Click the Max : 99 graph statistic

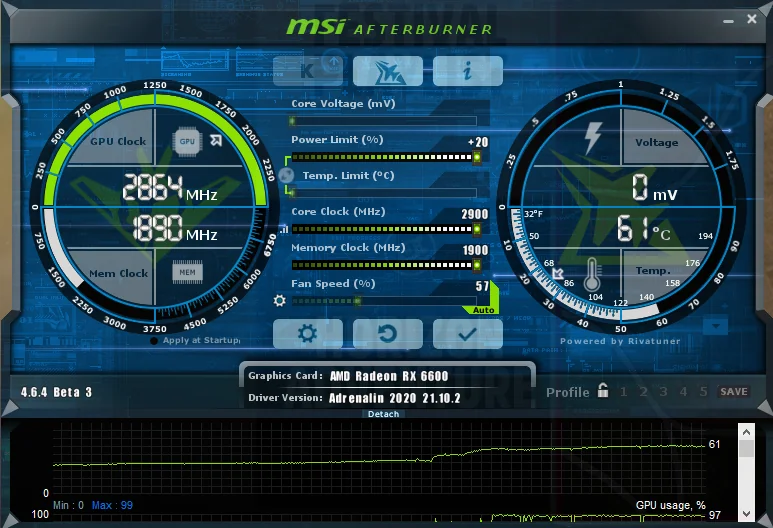[112, 505]
